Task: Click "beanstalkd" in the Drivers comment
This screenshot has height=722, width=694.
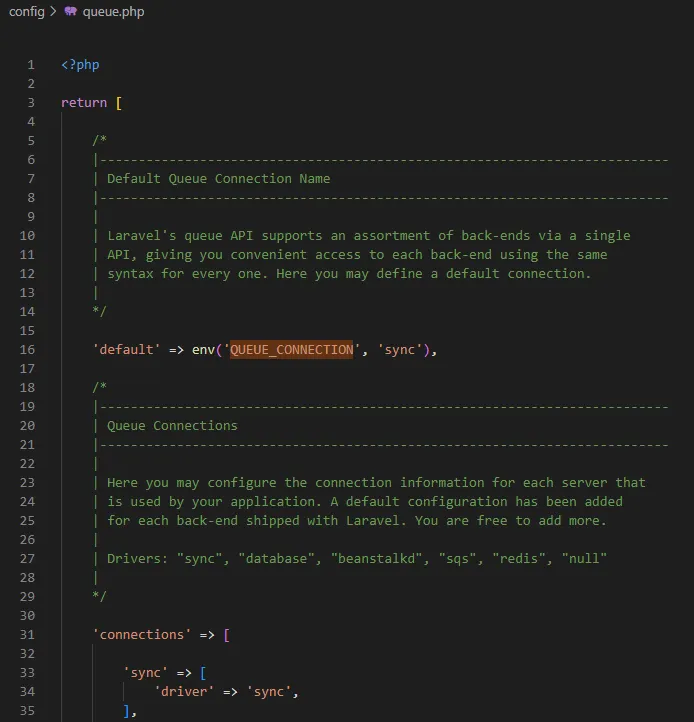Action: (377, 559)
